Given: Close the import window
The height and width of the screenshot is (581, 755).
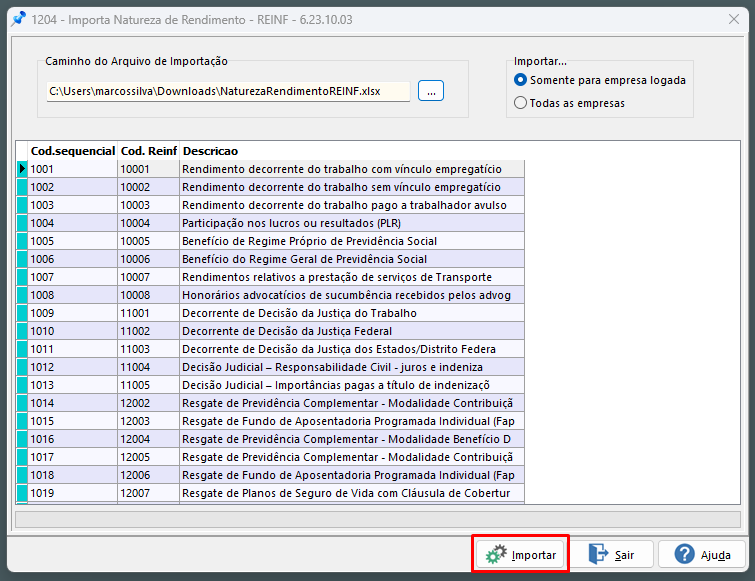Looking at the screenshot, I should [734, 19].
